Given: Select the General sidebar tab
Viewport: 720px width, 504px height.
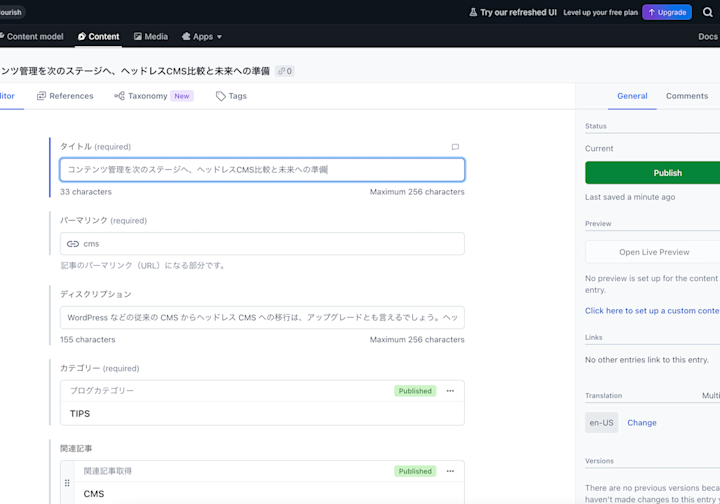Looking at the screenshot, I should pos(632,96).
